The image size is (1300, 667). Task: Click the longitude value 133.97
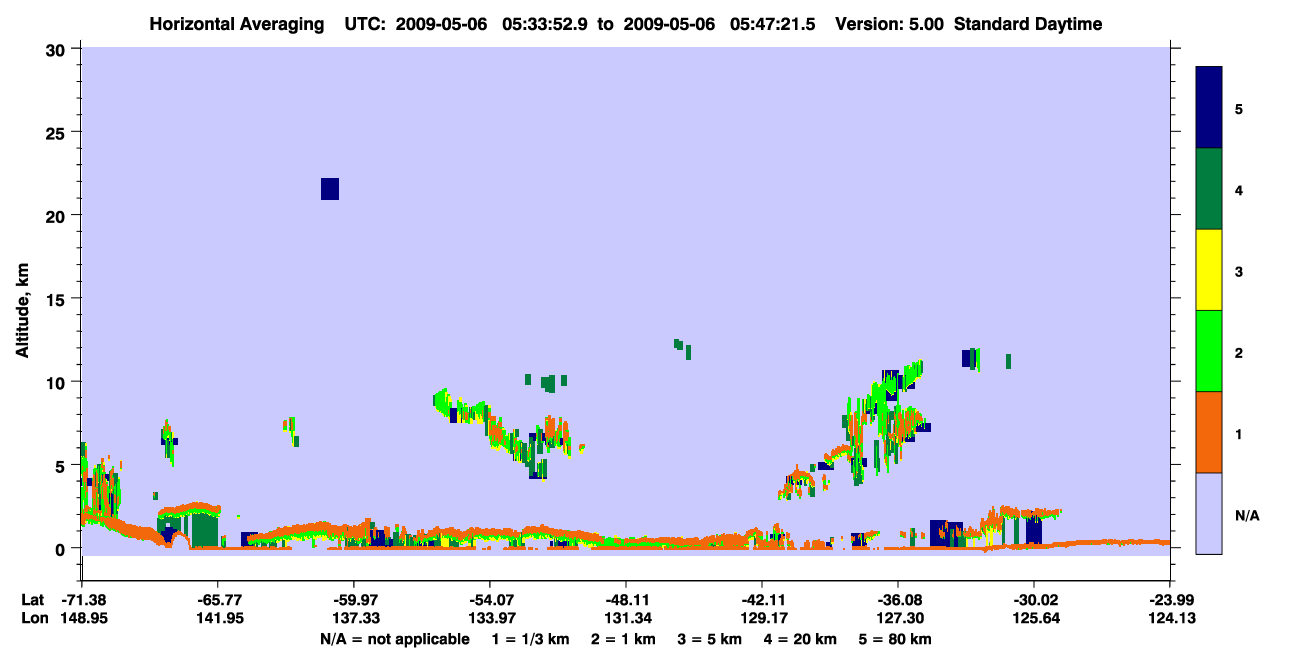[490, 618]
